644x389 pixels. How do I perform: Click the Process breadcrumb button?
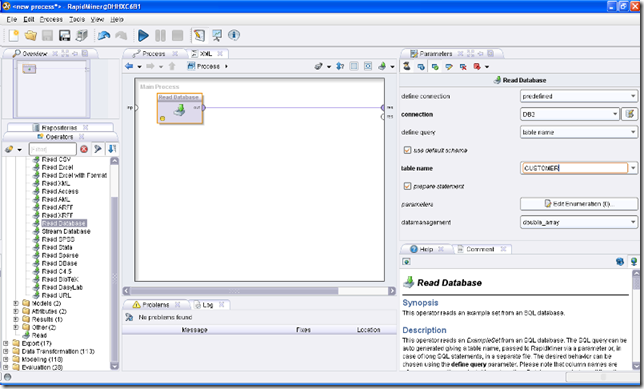[x=204, y=66]
